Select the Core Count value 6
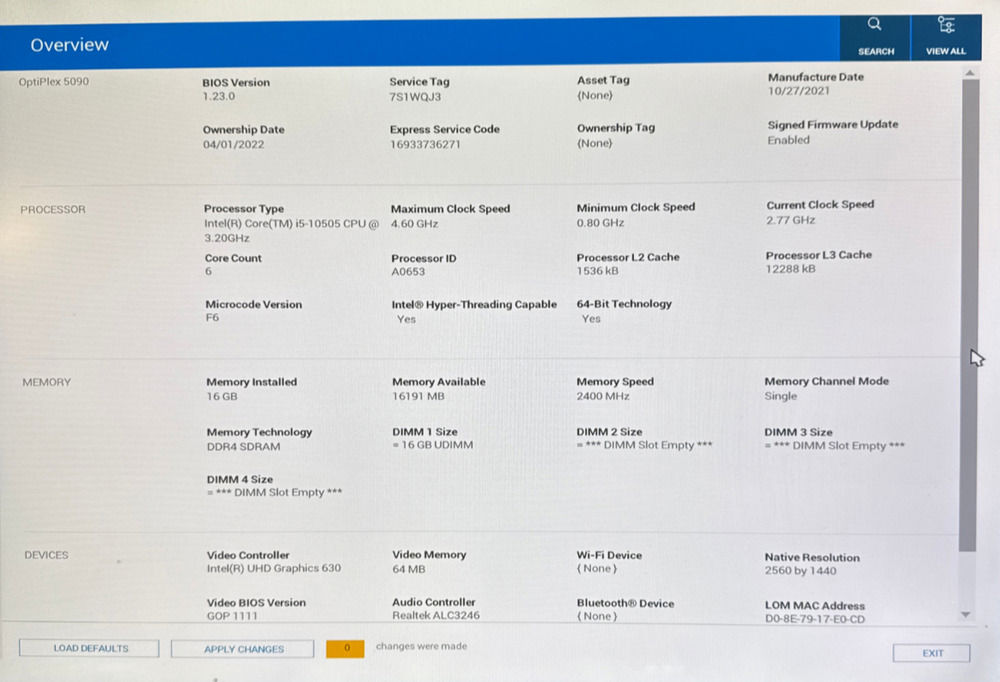The height and width of the screenshot is (682, 1000). pos(209,271)
